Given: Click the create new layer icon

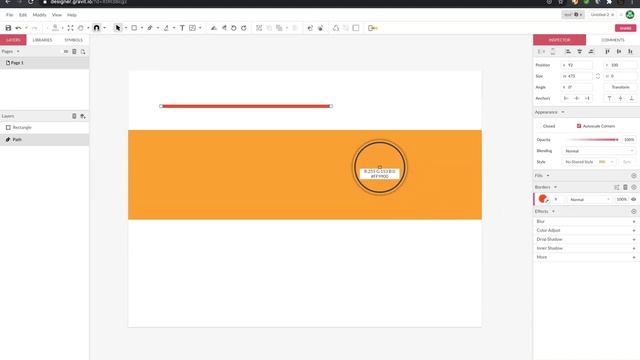Looking at the screenshot, I should (83, 116).
